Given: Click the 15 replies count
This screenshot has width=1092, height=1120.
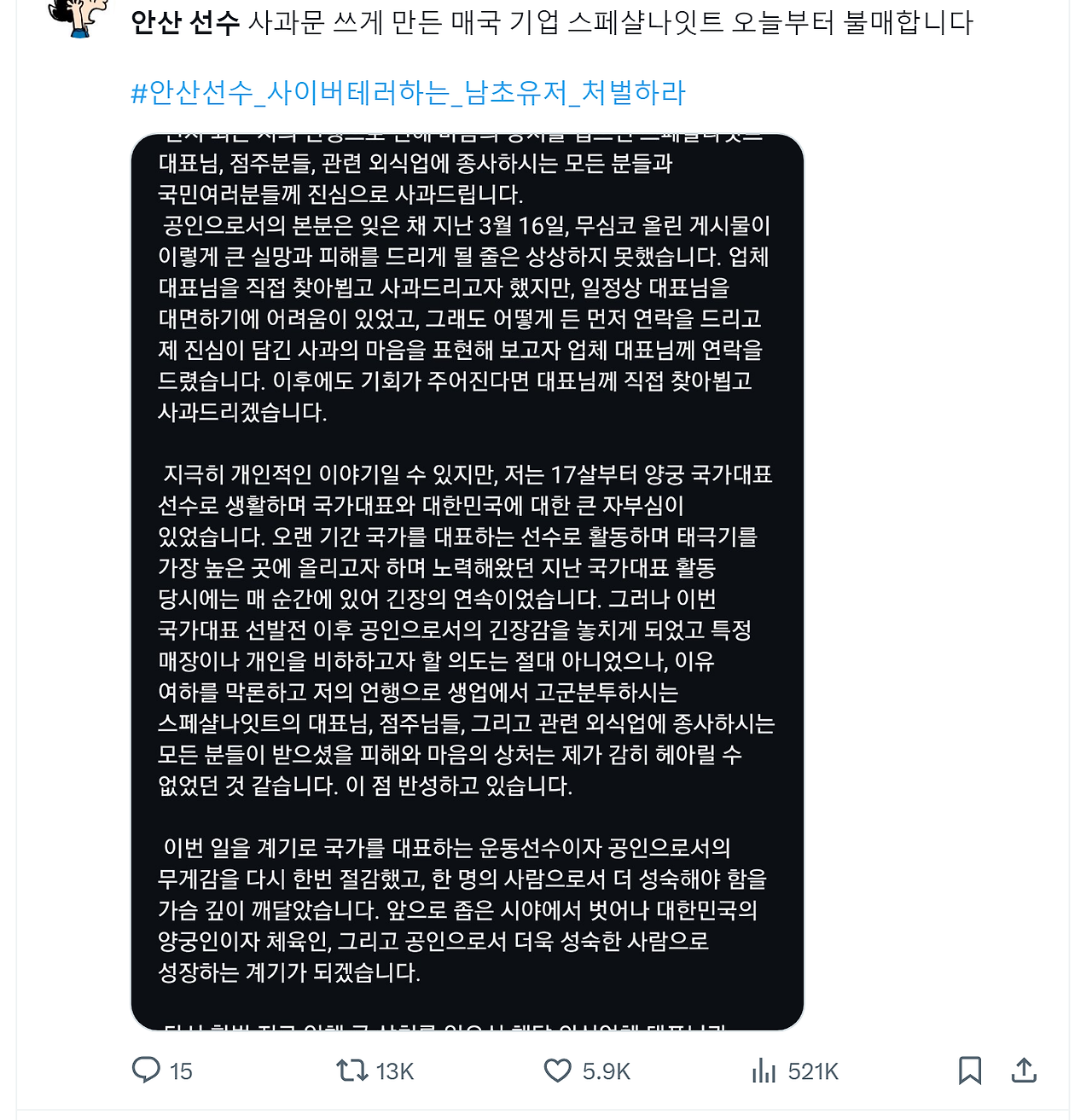Looking at the screenshot, I should [181, 1071].
